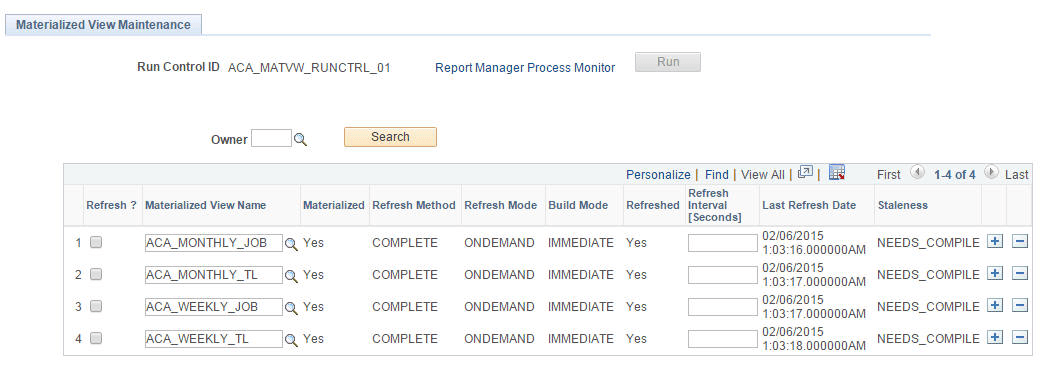
Task: Click Build Mode column header
Action: tap(578, 205)
